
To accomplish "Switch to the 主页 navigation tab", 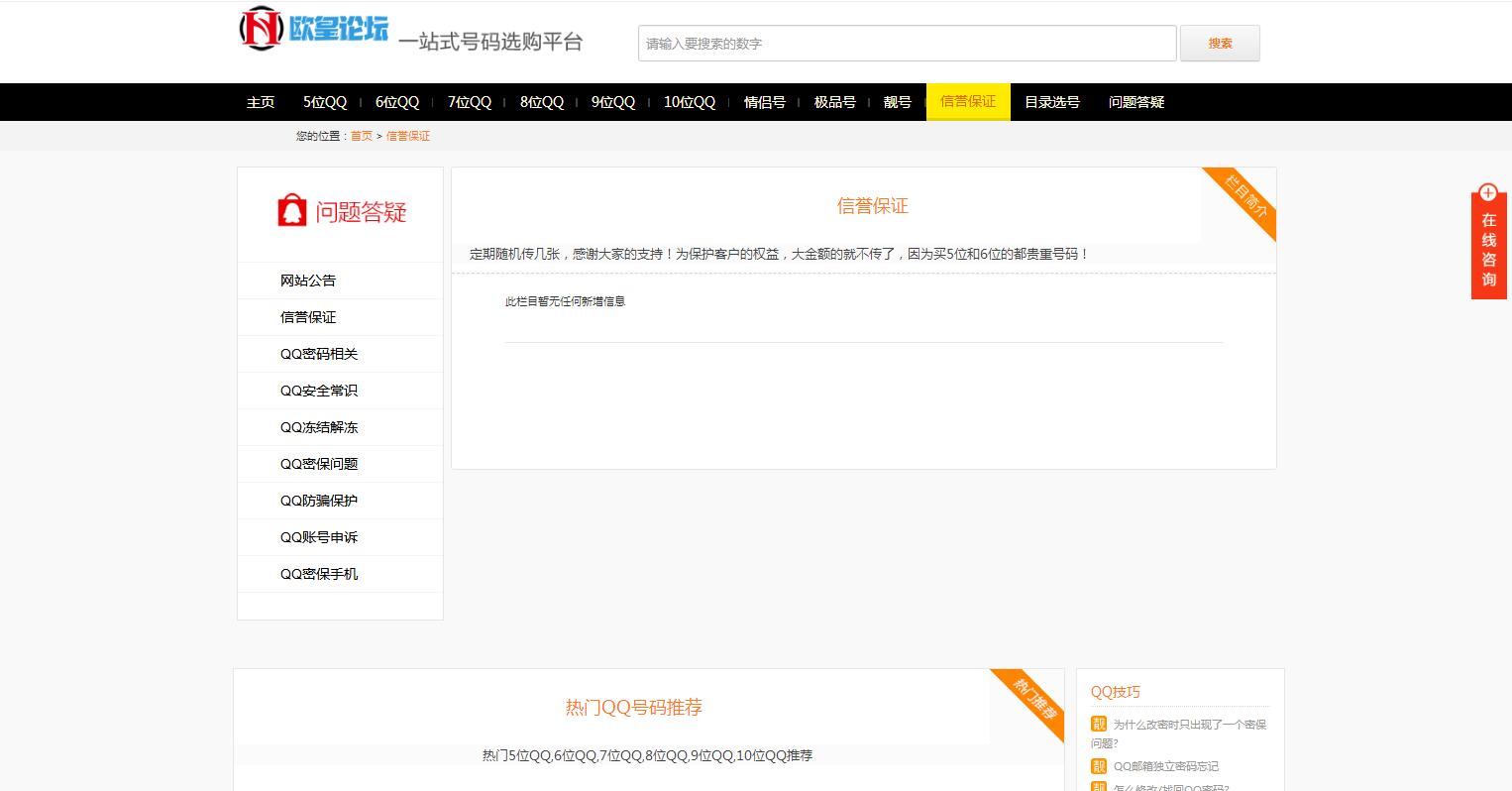I will [260, 101].
